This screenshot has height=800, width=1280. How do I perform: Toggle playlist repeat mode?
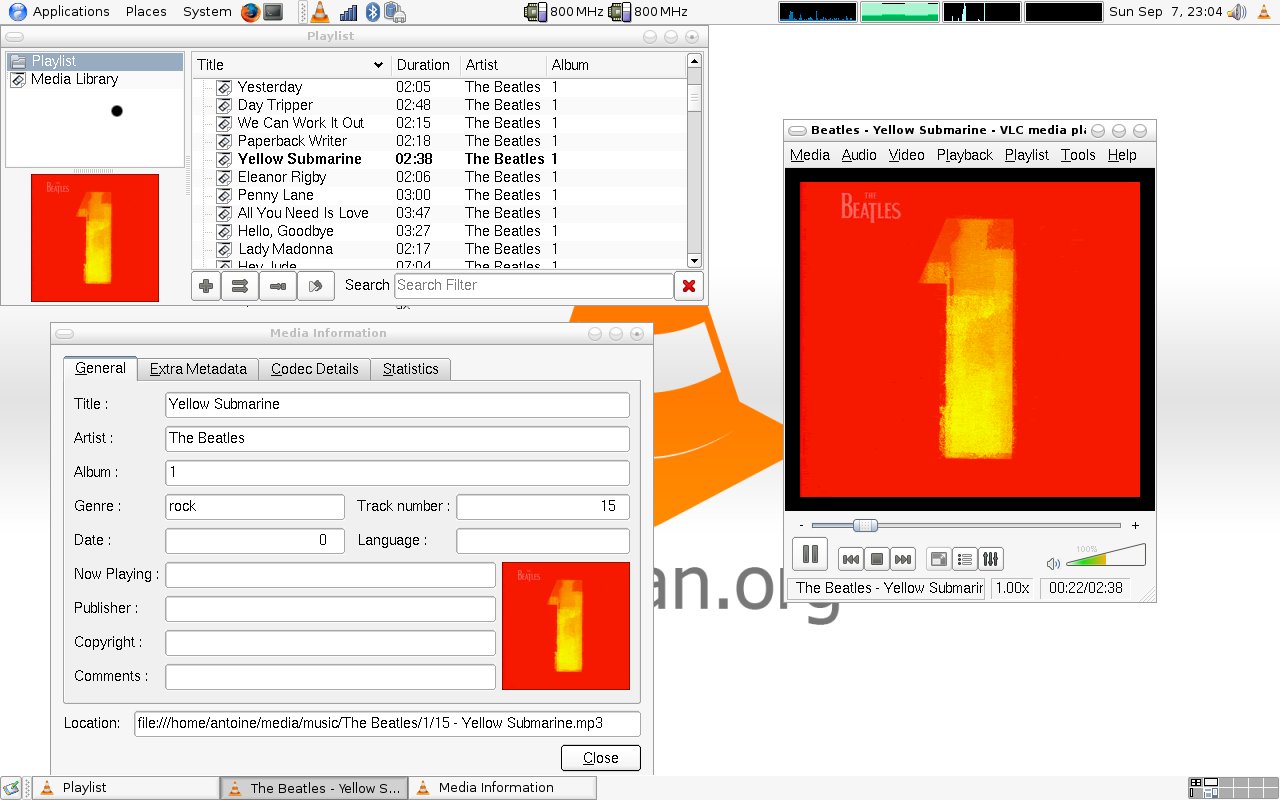(278, 286)
